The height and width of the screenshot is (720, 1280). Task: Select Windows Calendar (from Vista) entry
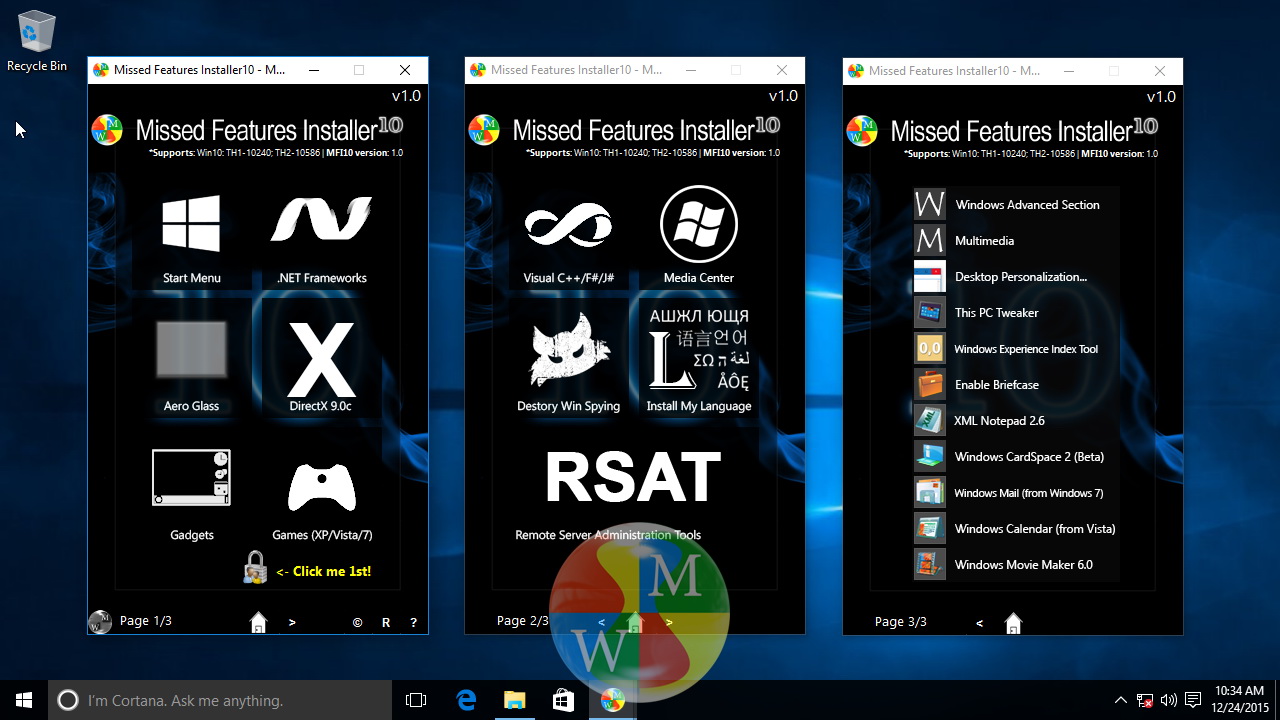[x=1015, y=528]
